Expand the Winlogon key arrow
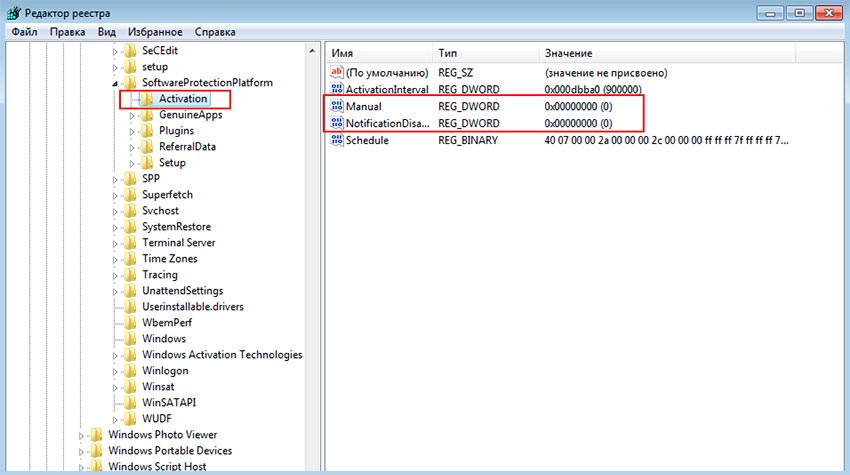Screen dimensions: 850x475 [115, 371]
